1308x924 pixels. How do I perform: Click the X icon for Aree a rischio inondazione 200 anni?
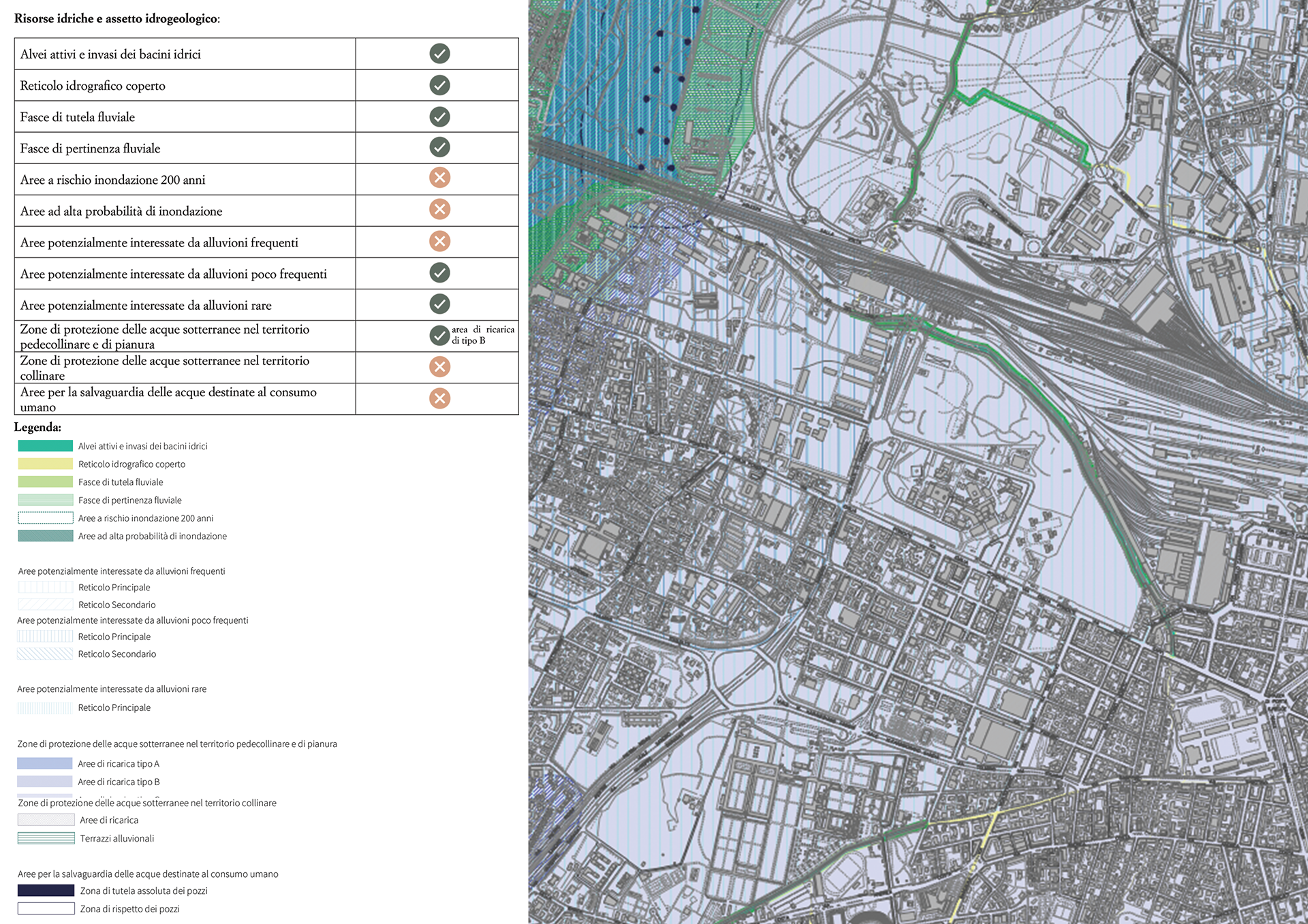click(x=439, y=178)
